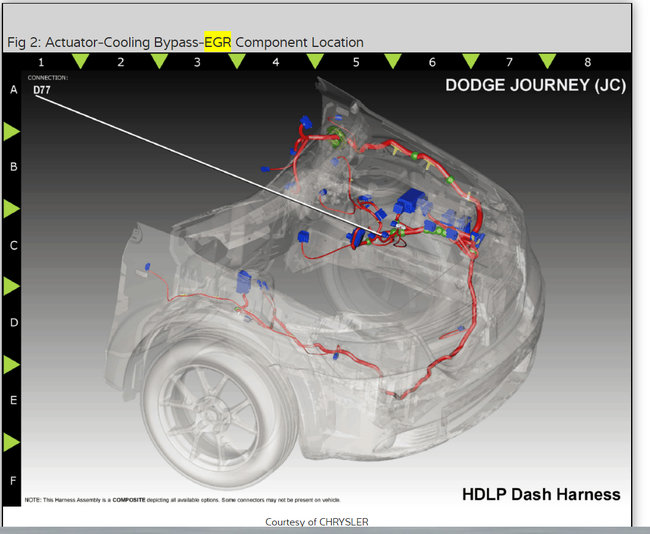
Task: Click grid column label '5'
Action: point(356,62)
